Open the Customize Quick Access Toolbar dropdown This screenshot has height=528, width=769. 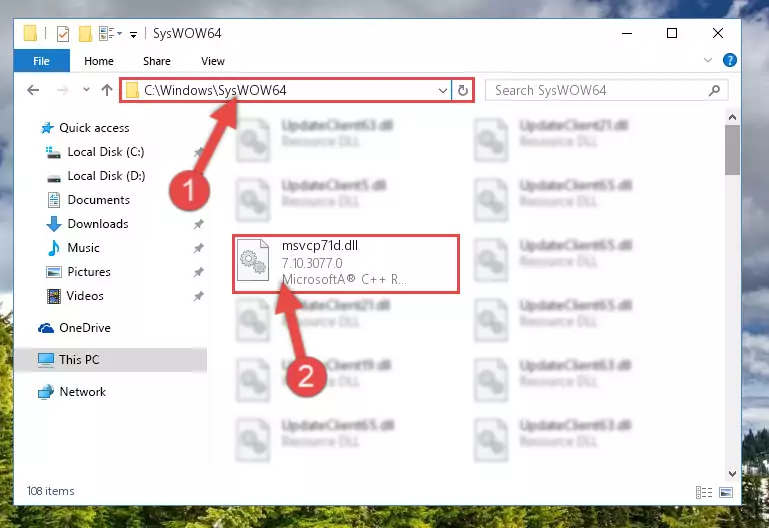coord(133,34)
